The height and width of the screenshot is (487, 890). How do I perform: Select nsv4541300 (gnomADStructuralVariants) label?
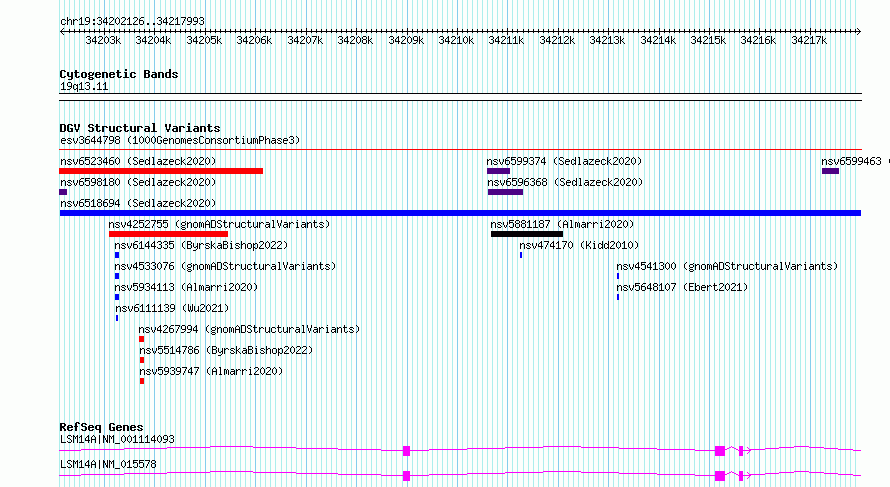pos(727,266)
